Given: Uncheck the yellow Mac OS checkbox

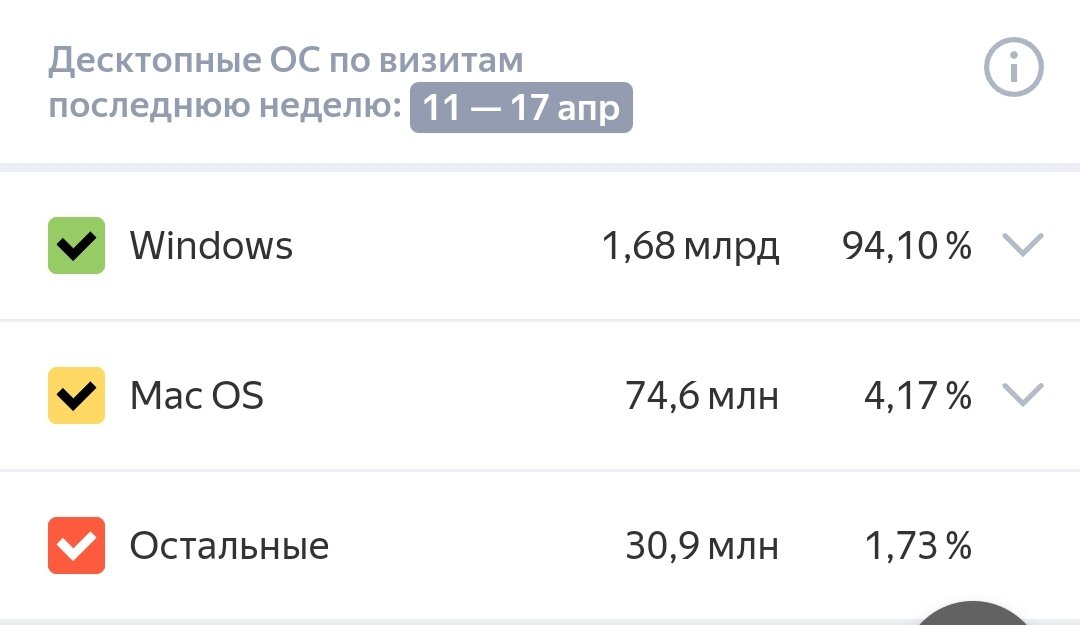Looking at the screenshot, I should (77, 396).
